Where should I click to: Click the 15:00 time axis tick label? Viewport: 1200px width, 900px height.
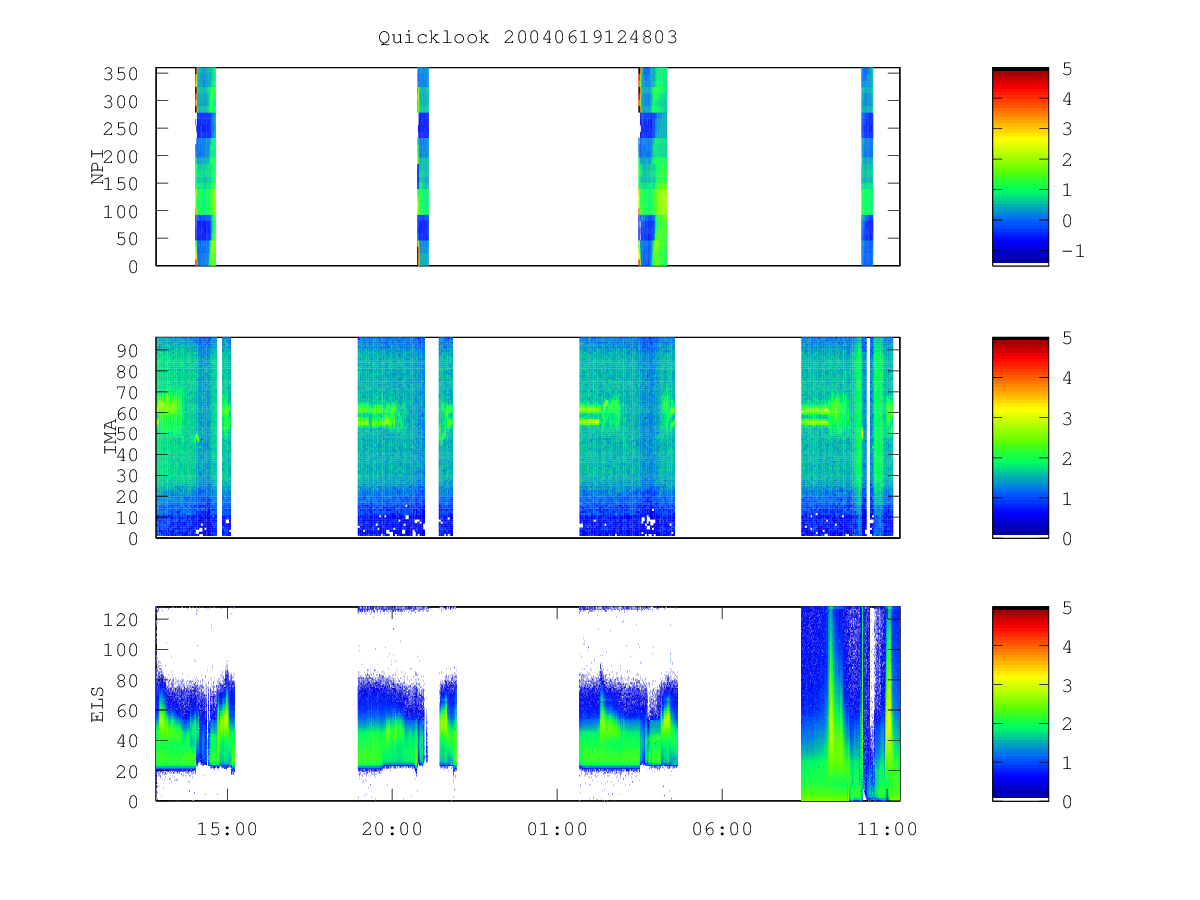tap(227, 829)
